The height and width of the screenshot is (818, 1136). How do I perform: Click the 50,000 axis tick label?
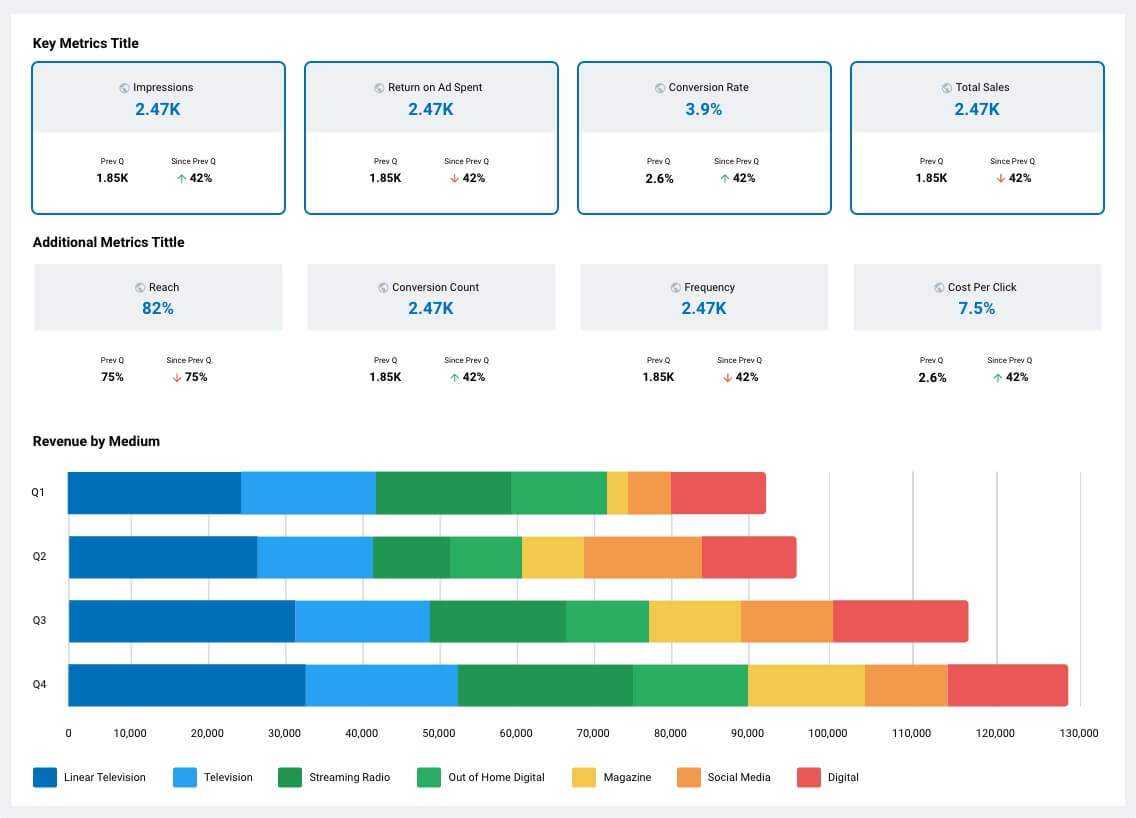(x=438, y=733)
